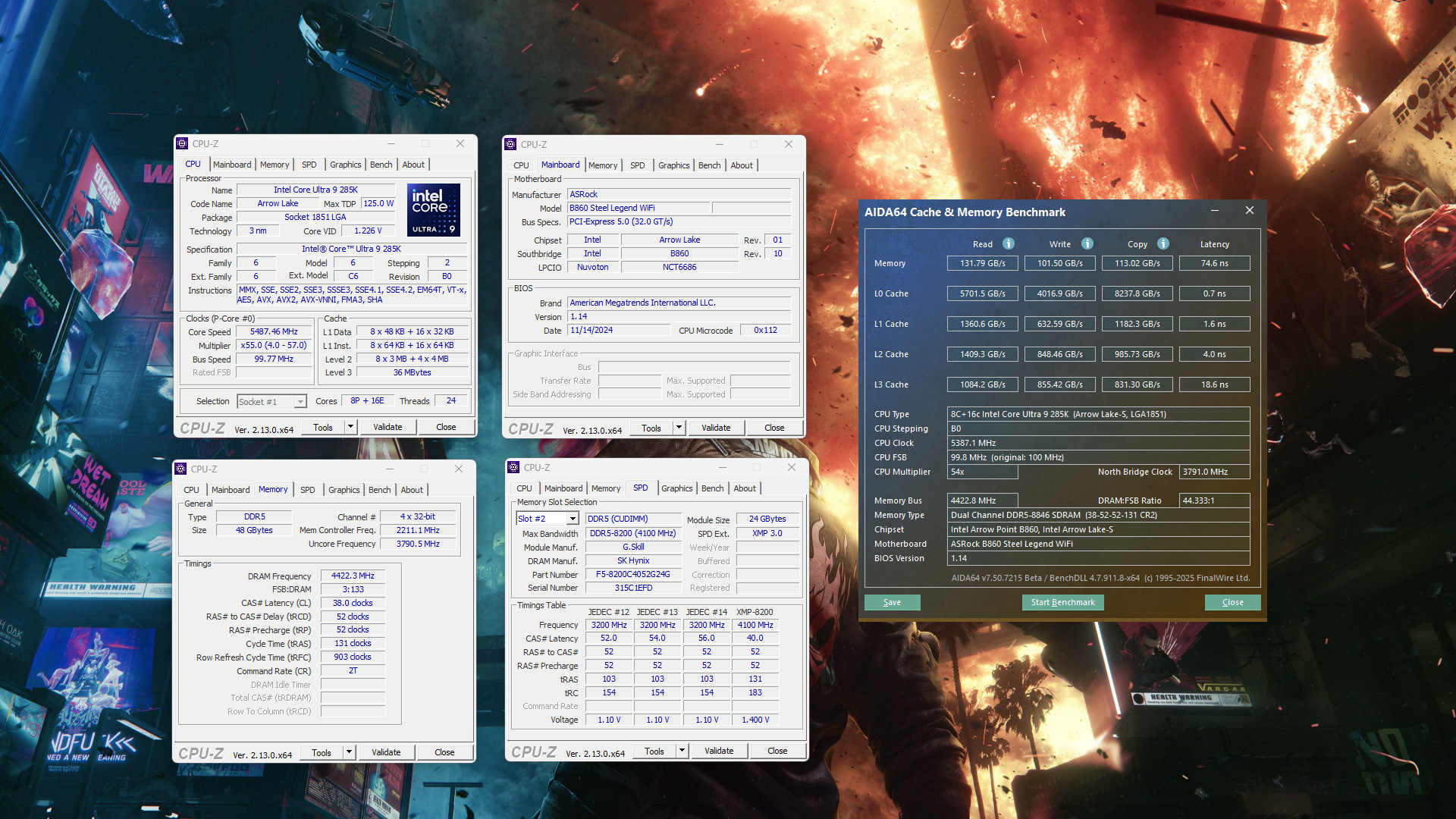The width and height of the screenshot is (1456, 819).
Task: Click Validate in Memory window
Action: coord(386,752)
